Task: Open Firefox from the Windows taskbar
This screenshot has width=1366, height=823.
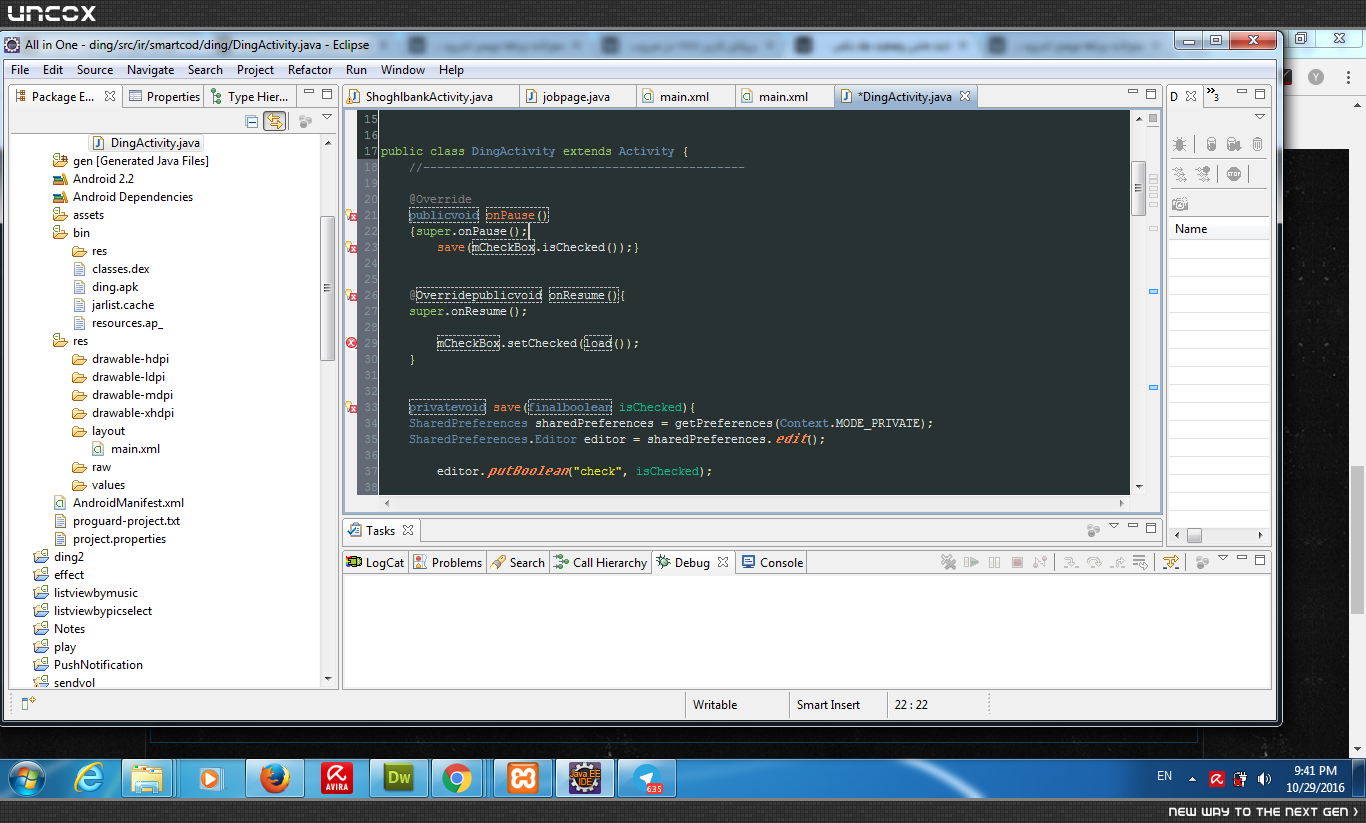Action: click(x=273, y=777)
